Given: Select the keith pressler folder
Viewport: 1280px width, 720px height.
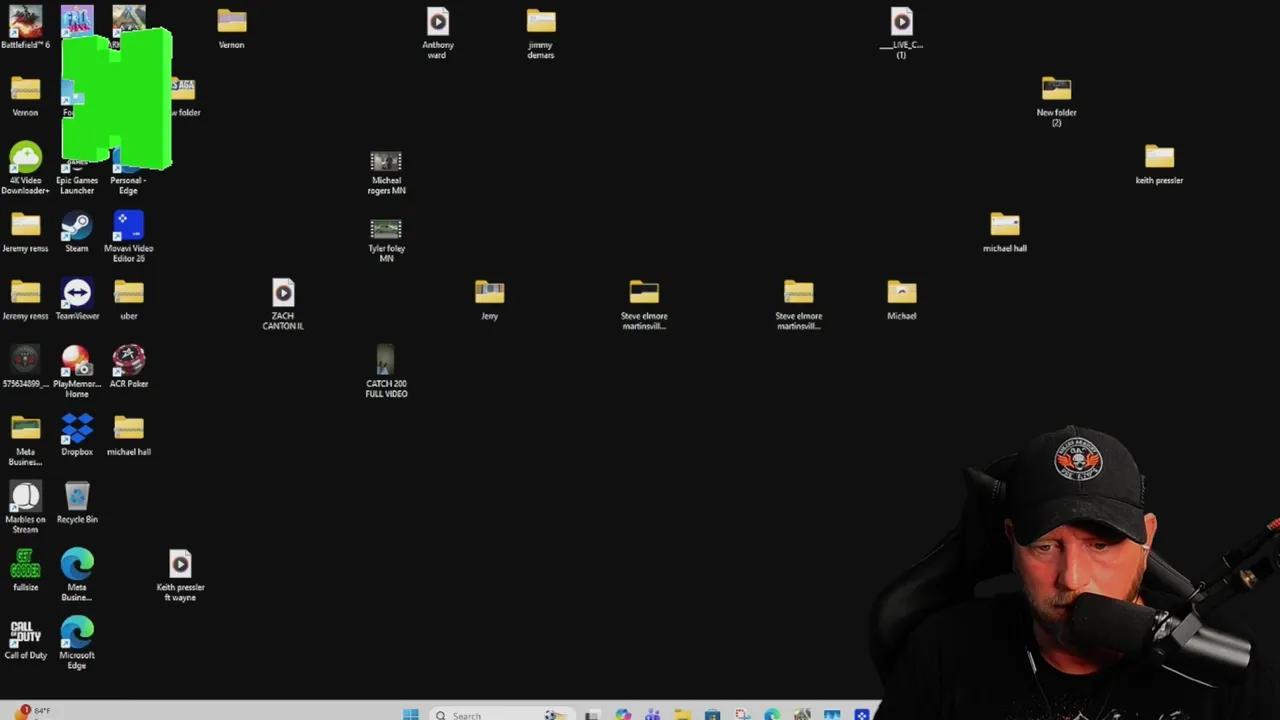Looking at the screenshot, I should coord(1159,165).
